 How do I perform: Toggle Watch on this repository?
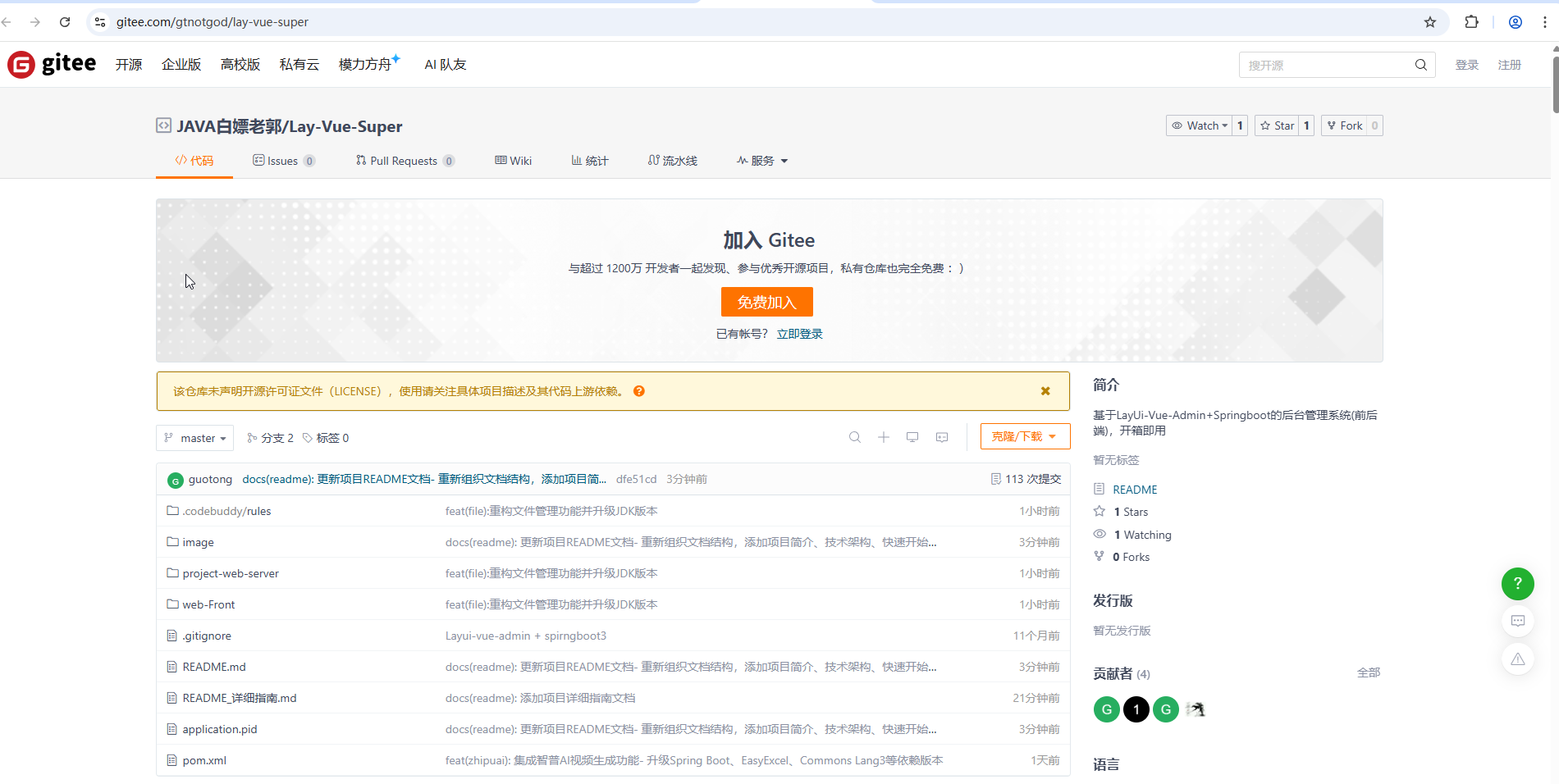coord(1200,125)
